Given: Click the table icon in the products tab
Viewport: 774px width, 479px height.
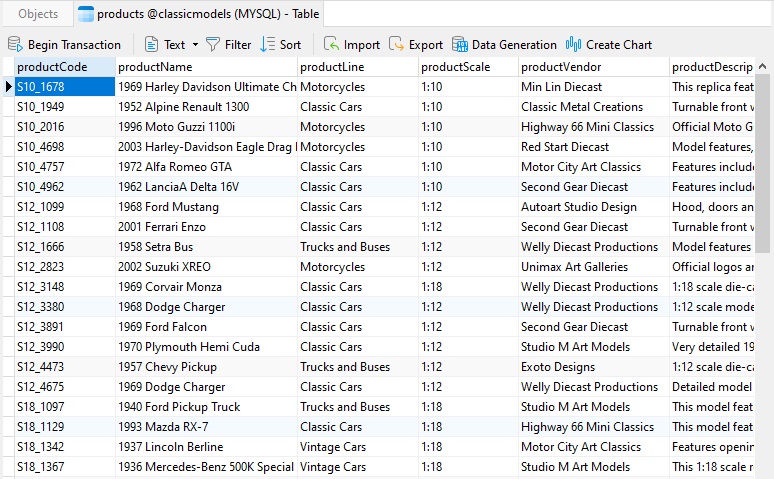Looking at the screenshot, I should 86,14.
